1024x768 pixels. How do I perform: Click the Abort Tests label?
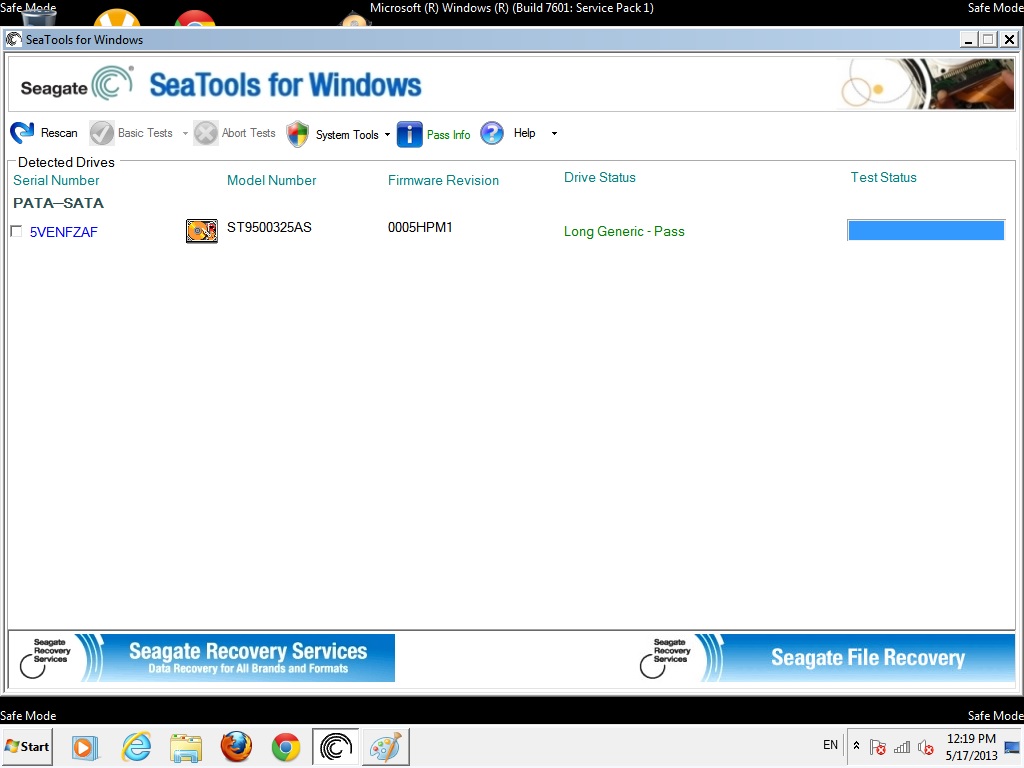248,133
